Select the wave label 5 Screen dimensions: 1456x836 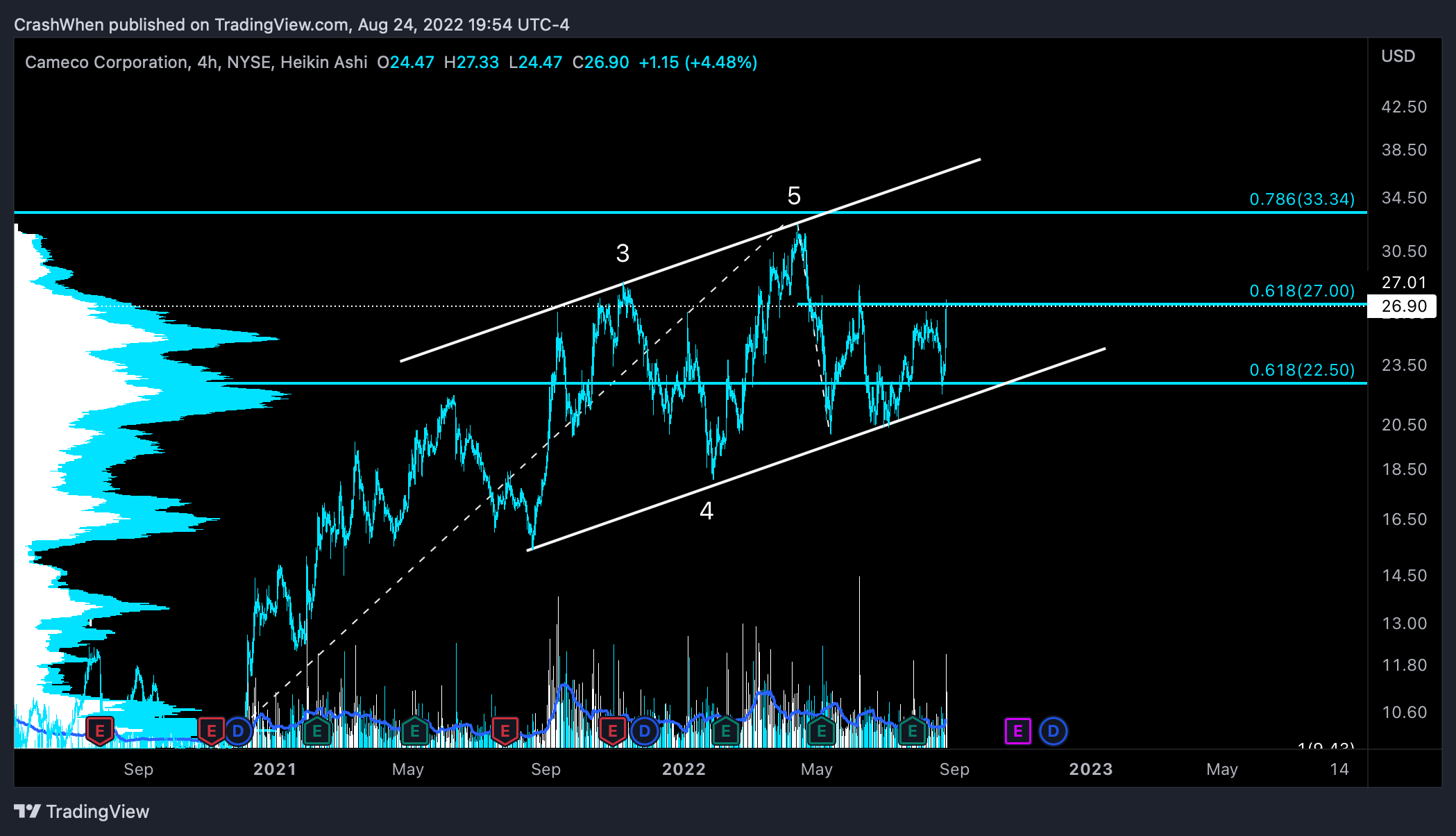click(x=794, y=196)
